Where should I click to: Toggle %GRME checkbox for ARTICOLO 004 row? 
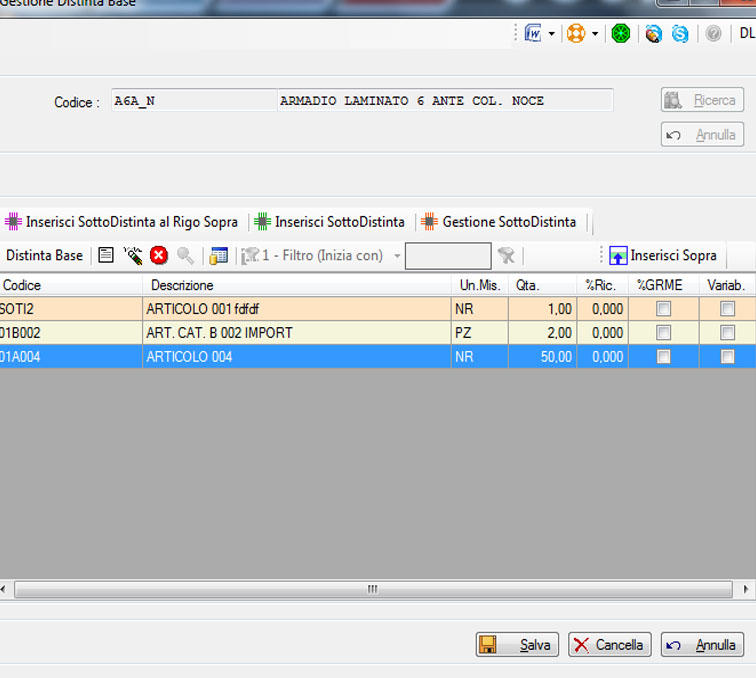click(x=663, y=356)
